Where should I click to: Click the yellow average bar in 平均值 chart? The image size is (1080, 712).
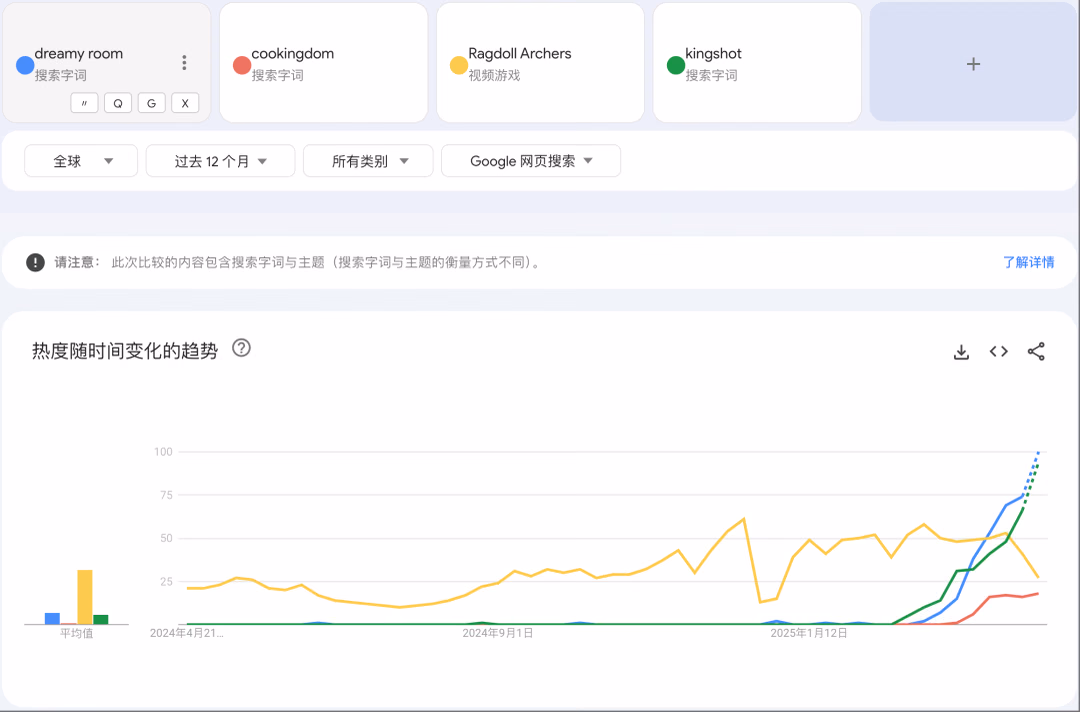coord(85,597)
